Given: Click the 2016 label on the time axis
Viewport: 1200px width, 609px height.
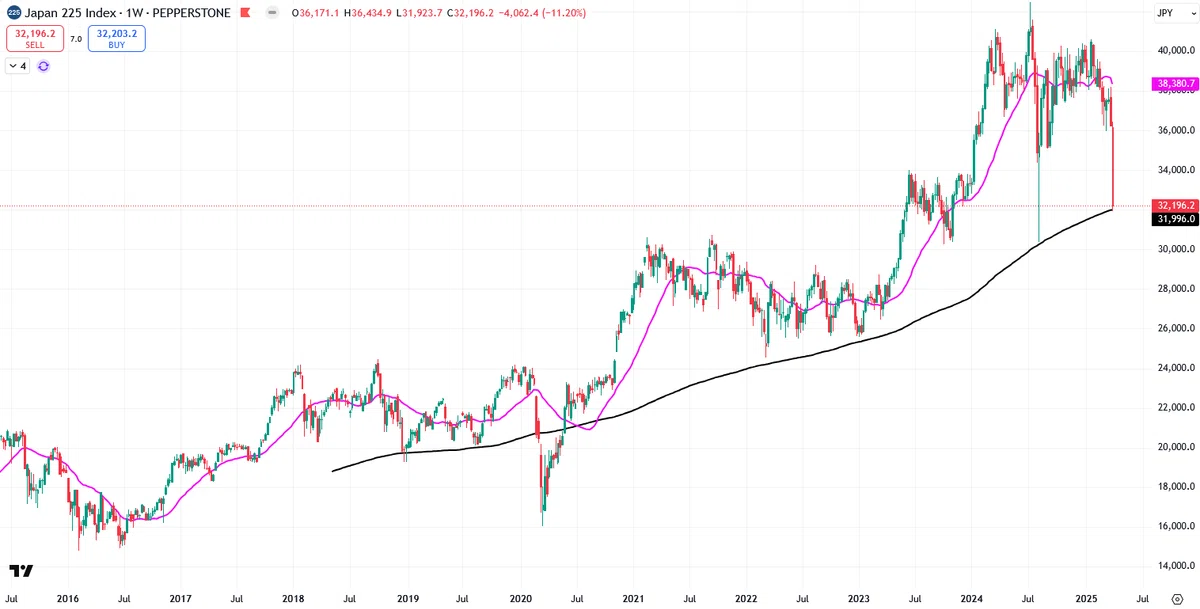Looking at the screenshot, I should coord(68,599).
